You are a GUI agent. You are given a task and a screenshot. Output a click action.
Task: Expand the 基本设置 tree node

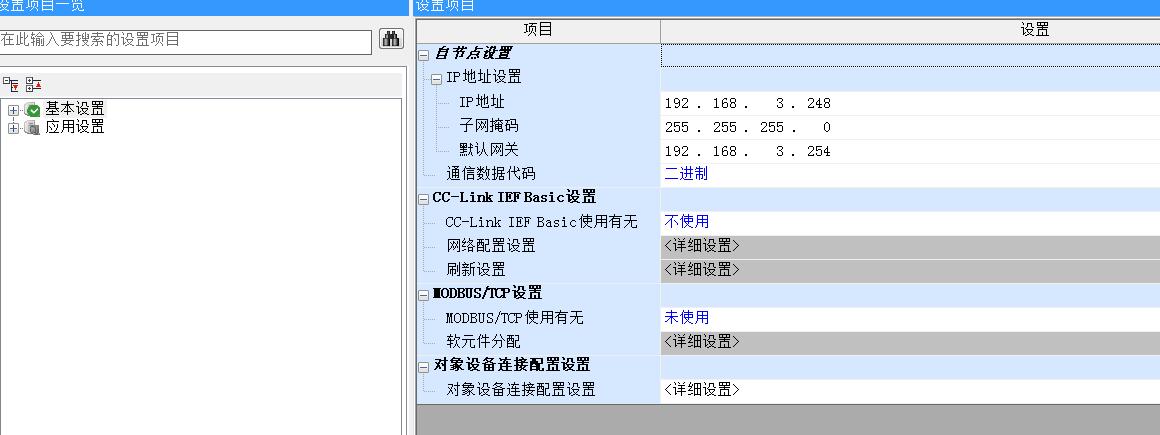13,110
